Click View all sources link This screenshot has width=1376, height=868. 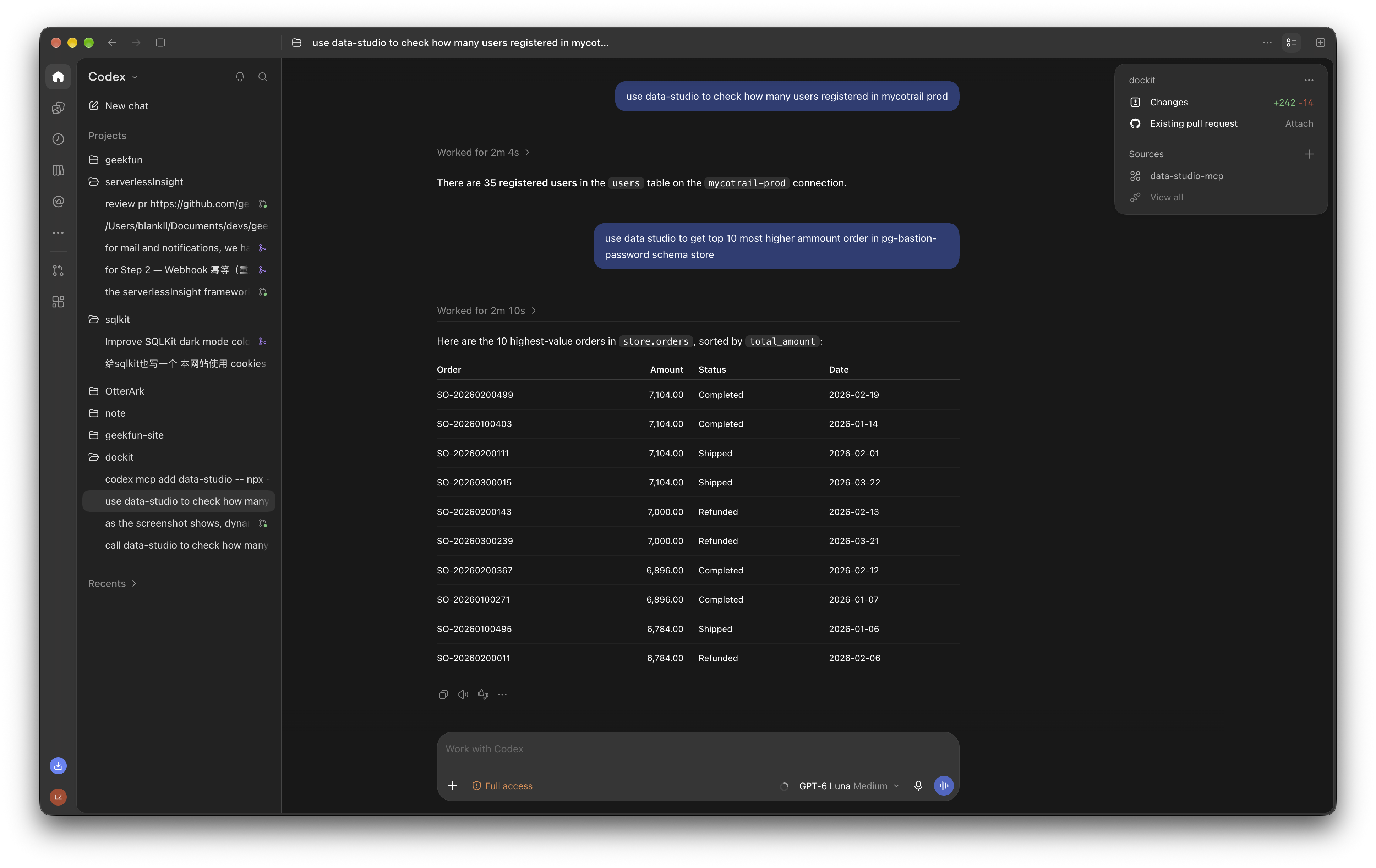(x=1166, y=198)
